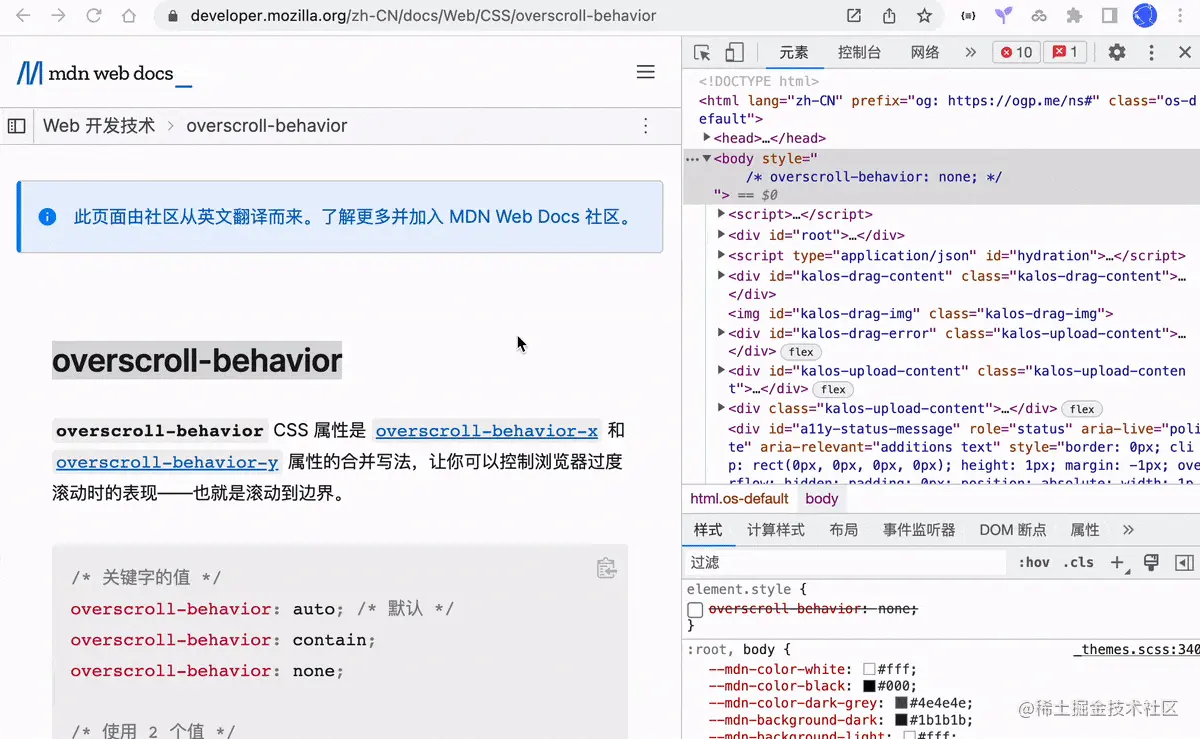Go to MDN Web Docs logo
This screenshot has width=1200, height=739.
point(104,73)
